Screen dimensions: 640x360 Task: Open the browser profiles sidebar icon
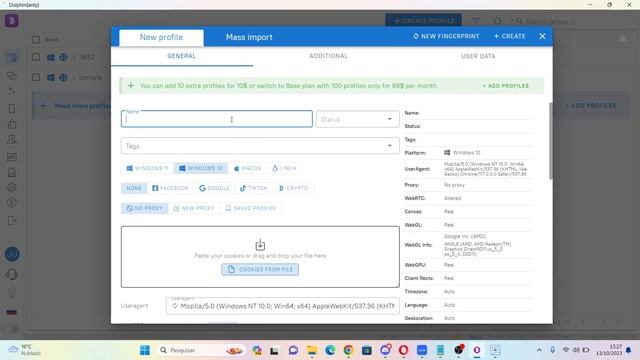click(x=12, y=58)
